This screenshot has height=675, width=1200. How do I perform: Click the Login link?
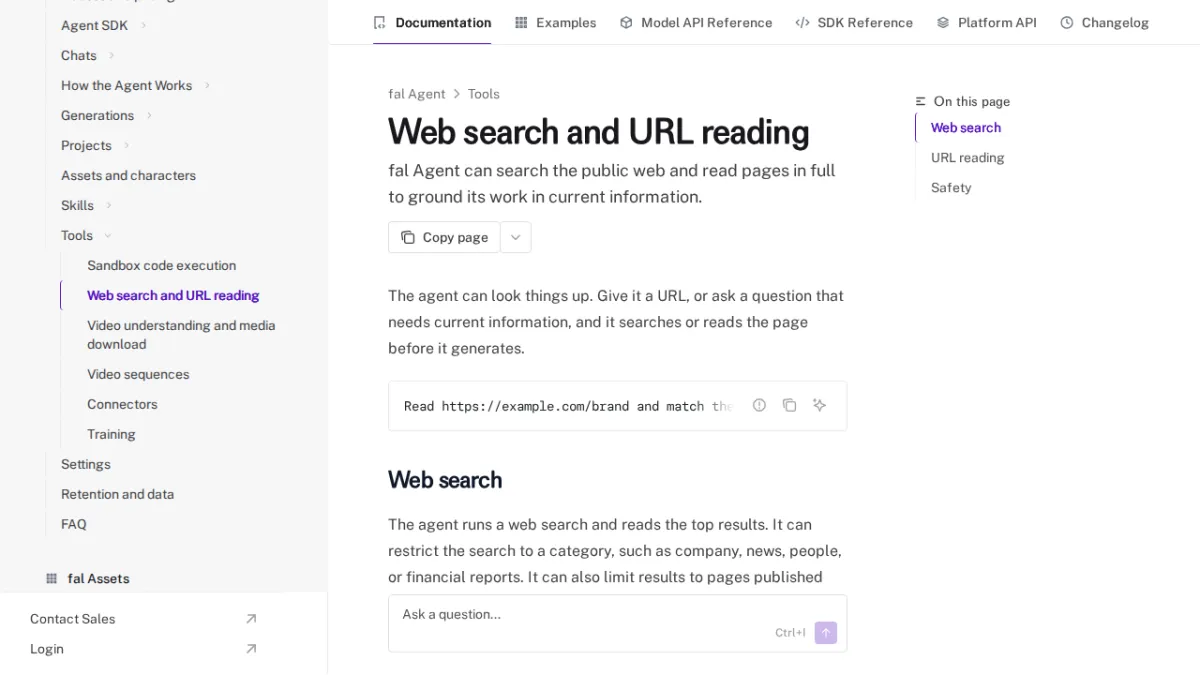[47, 649]
